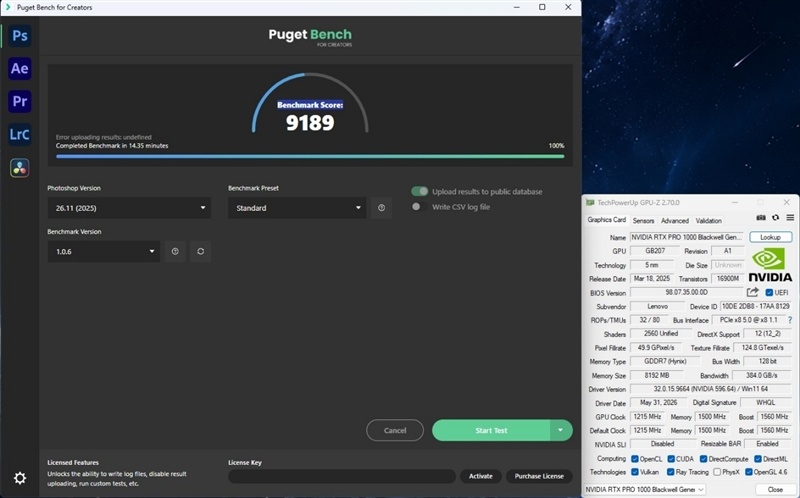The height and width of the screenshot is (498, 800).
Task: Click the Bus Interface question mark
Action: (790, 320)
